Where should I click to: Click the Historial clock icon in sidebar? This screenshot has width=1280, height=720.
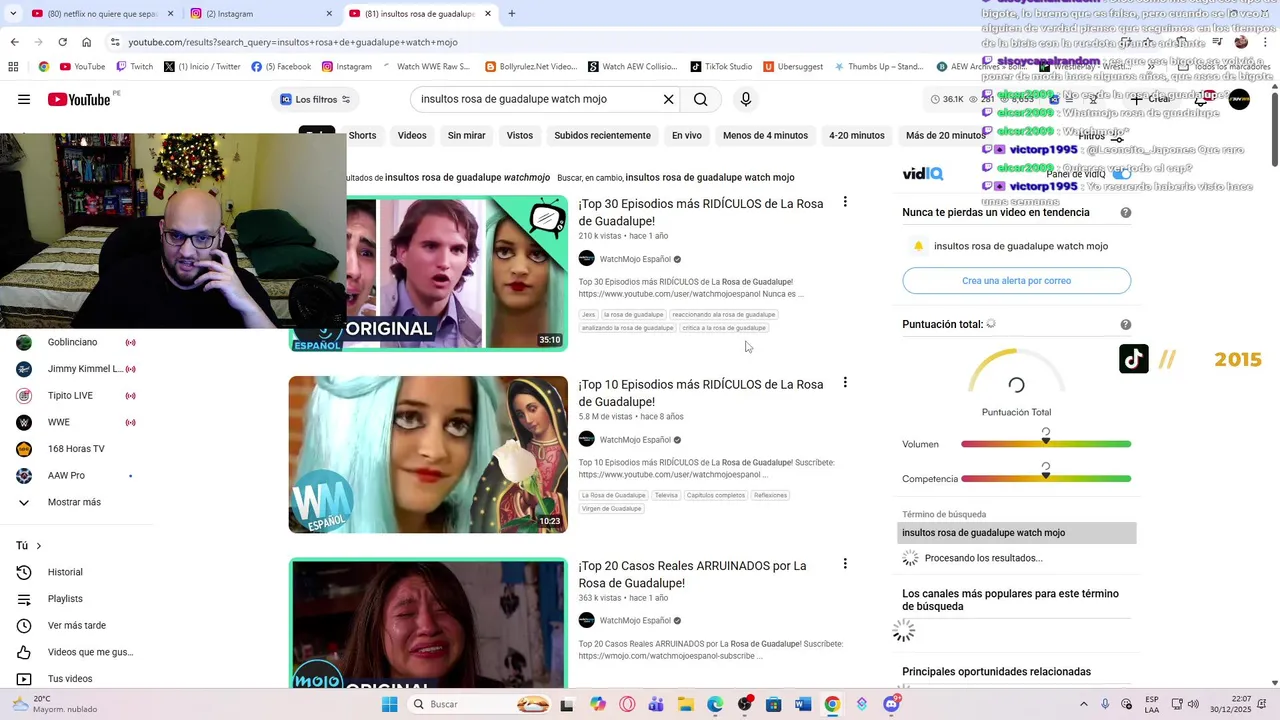[x=24, y=572]
